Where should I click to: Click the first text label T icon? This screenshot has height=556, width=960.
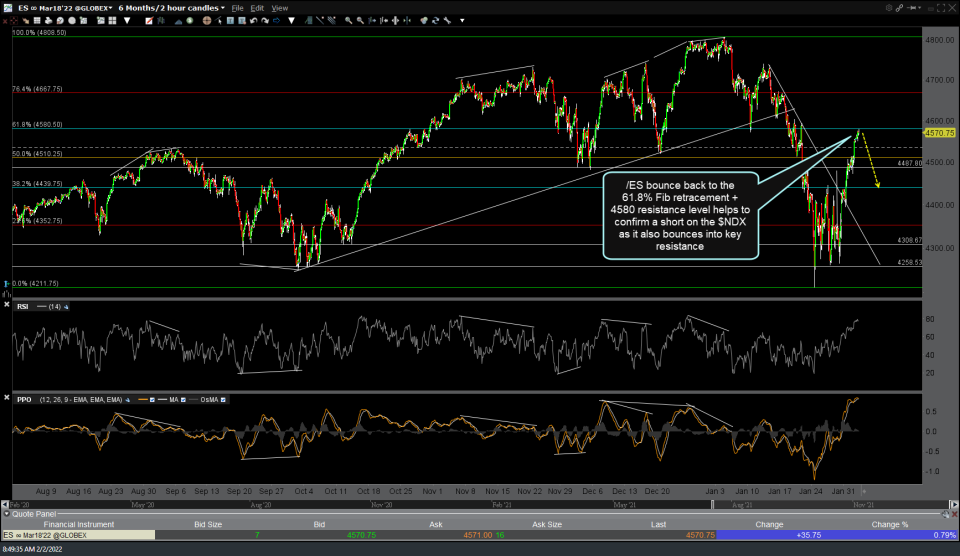230,20
